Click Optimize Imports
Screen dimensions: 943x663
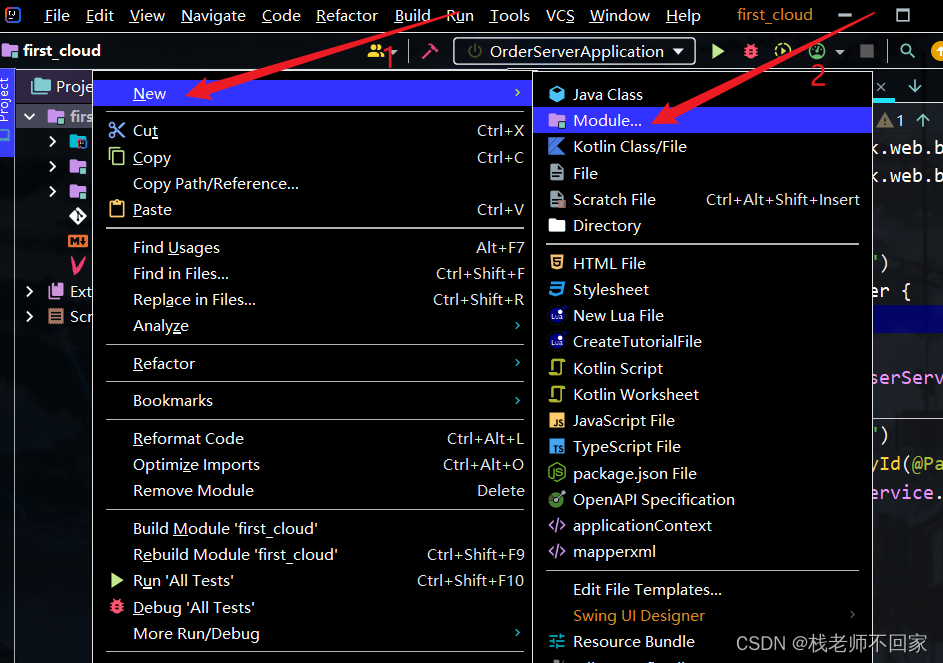click(313, 464)
